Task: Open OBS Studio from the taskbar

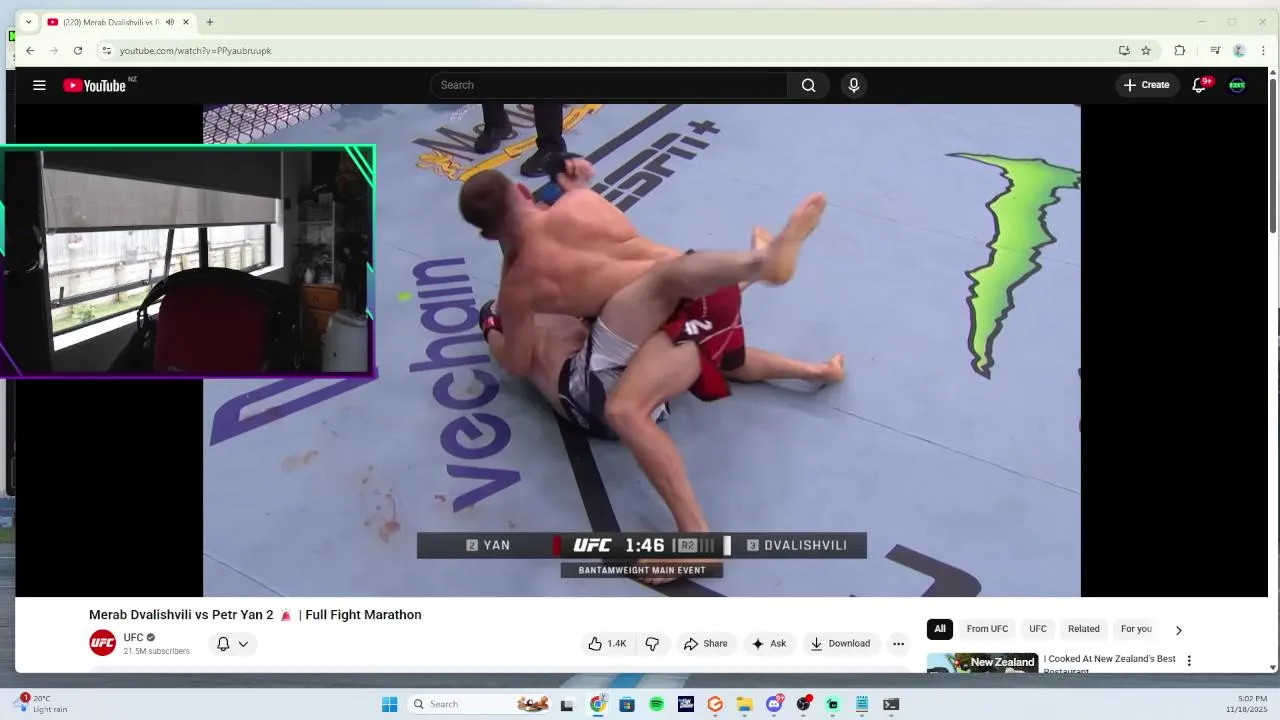Action: click(x=803, y=704)
